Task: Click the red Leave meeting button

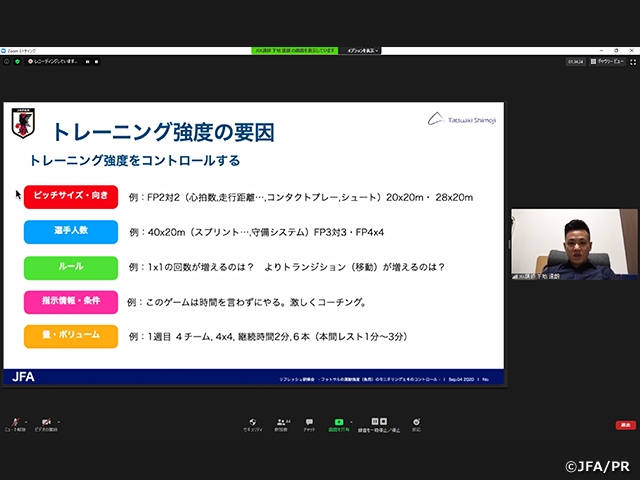Action: pos(625,425)
